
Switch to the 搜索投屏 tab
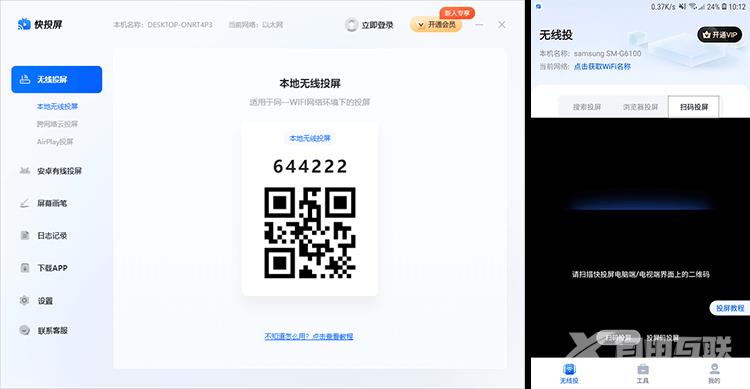(x=586, y=107)
